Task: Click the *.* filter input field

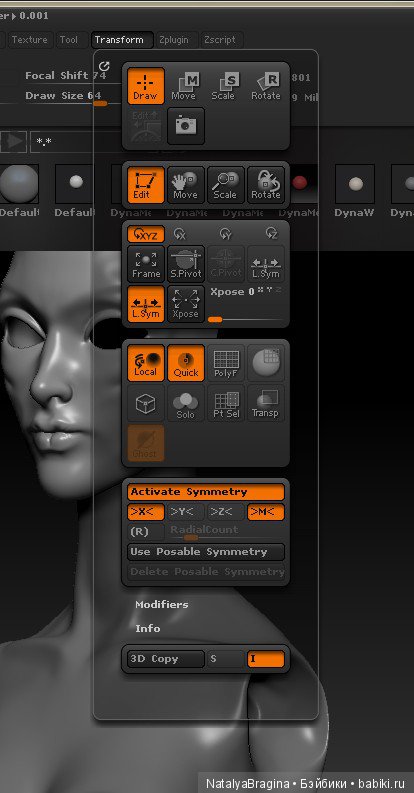Action: pos(76,142)
